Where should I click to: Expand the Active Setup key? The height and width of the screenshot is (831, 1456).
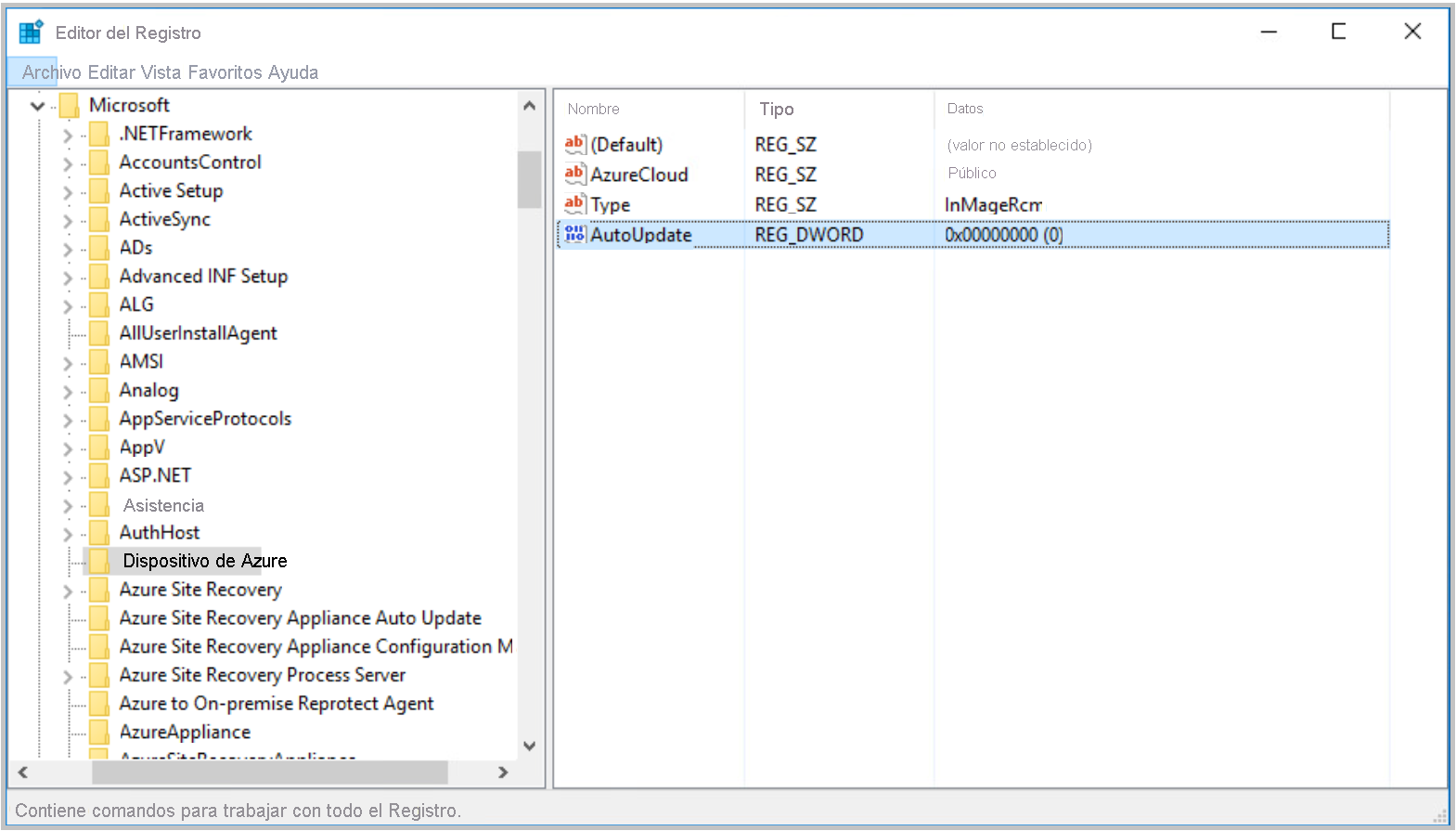click(67, 193)
